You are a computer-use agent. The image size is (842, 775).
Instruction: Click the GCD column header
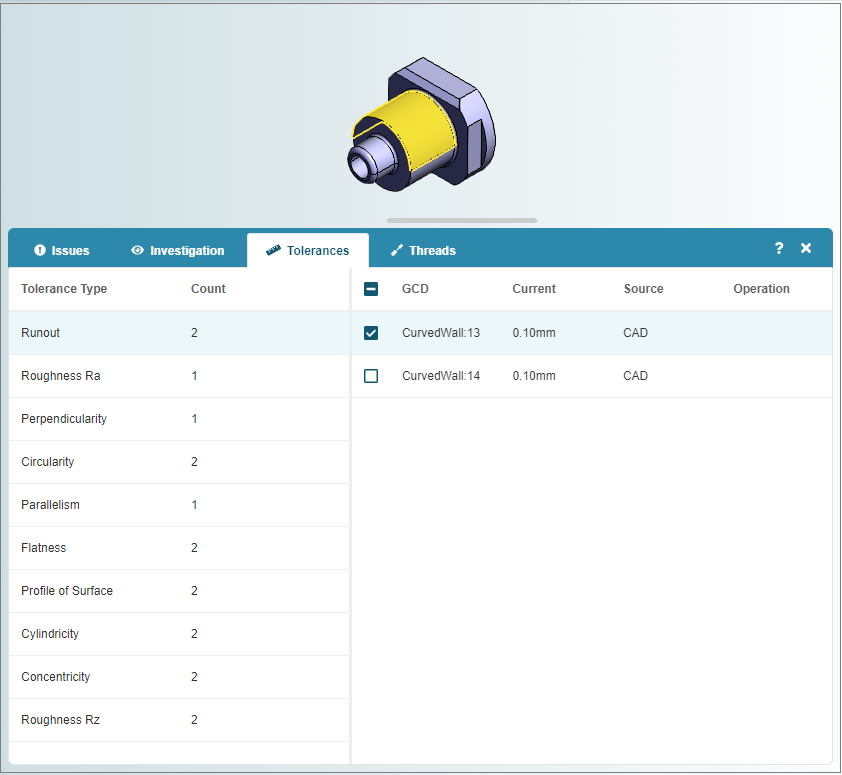415,289
